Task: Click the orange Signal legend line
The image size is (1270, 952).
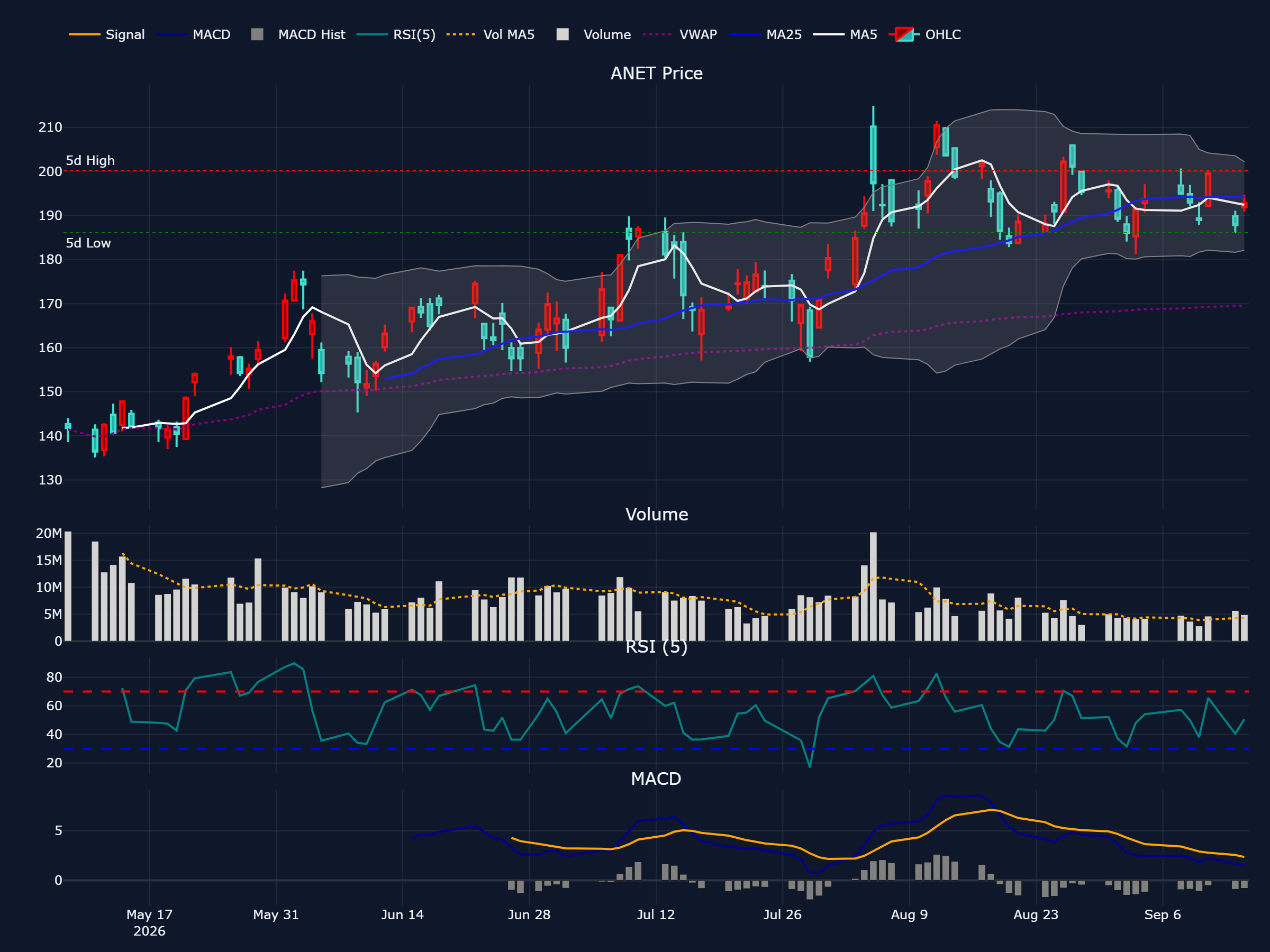Action: tap(84, 34)
